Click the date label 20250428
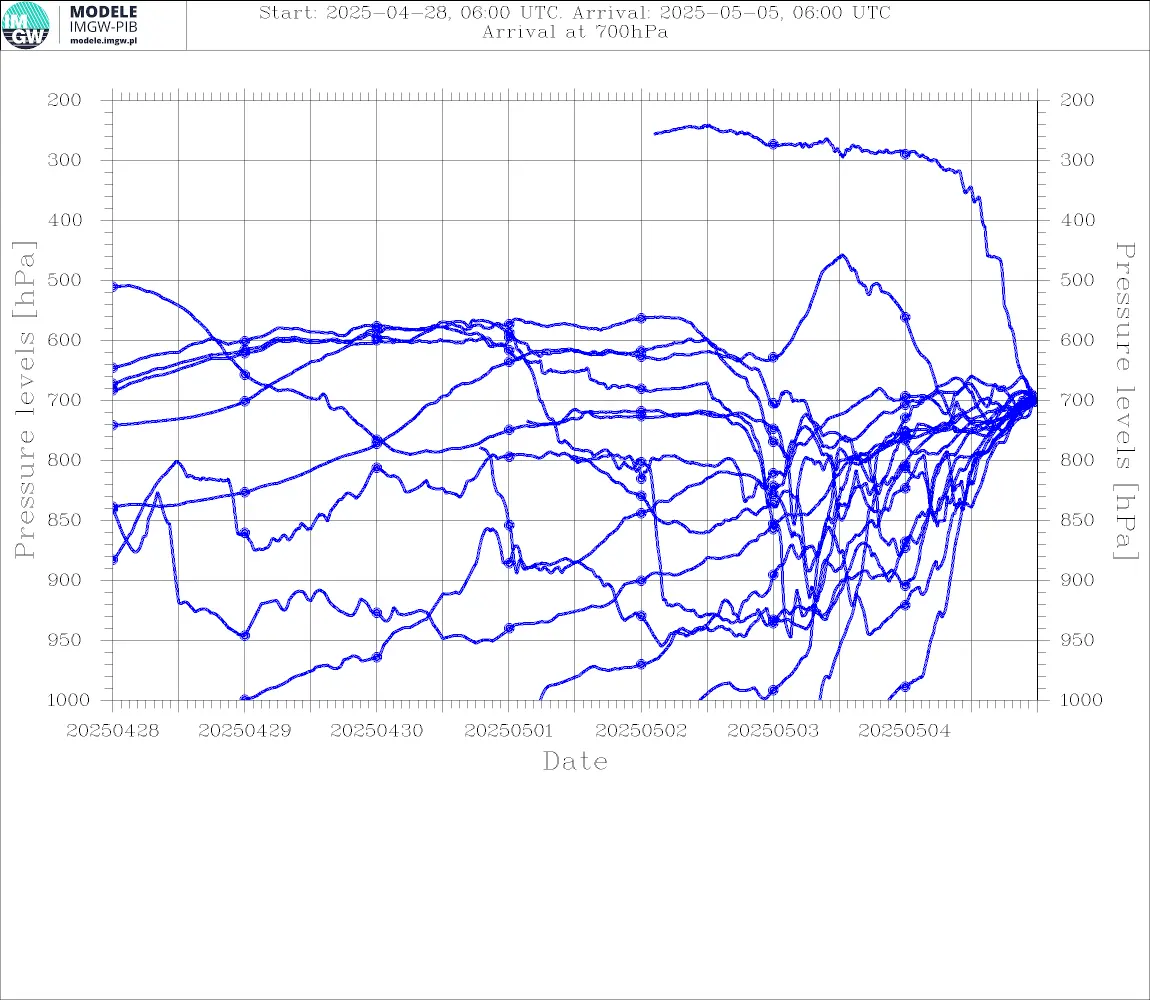 pos(112,731)
